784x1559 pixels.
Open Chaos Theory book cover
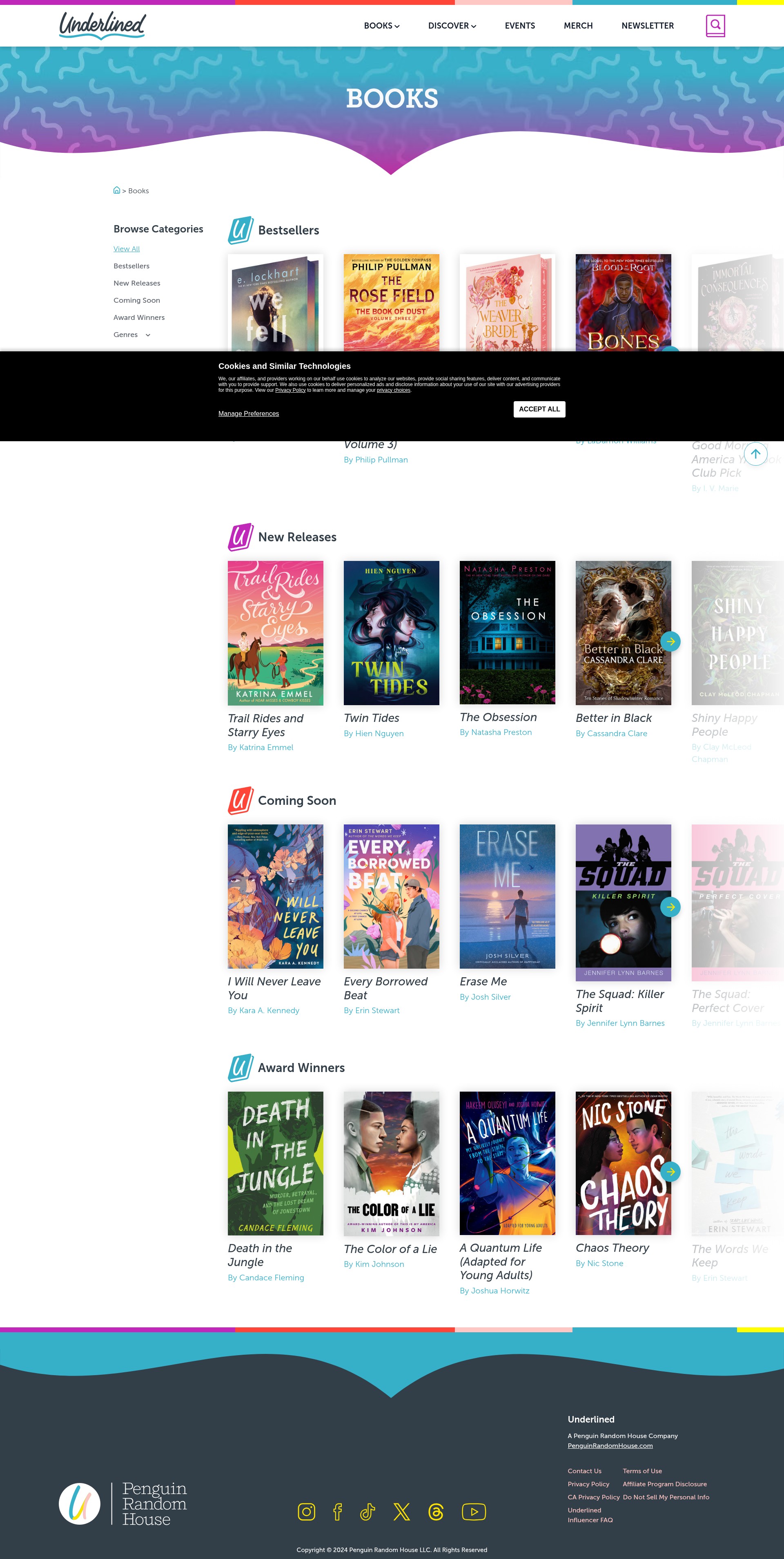pyautogui.click(x=623, y=1163)
